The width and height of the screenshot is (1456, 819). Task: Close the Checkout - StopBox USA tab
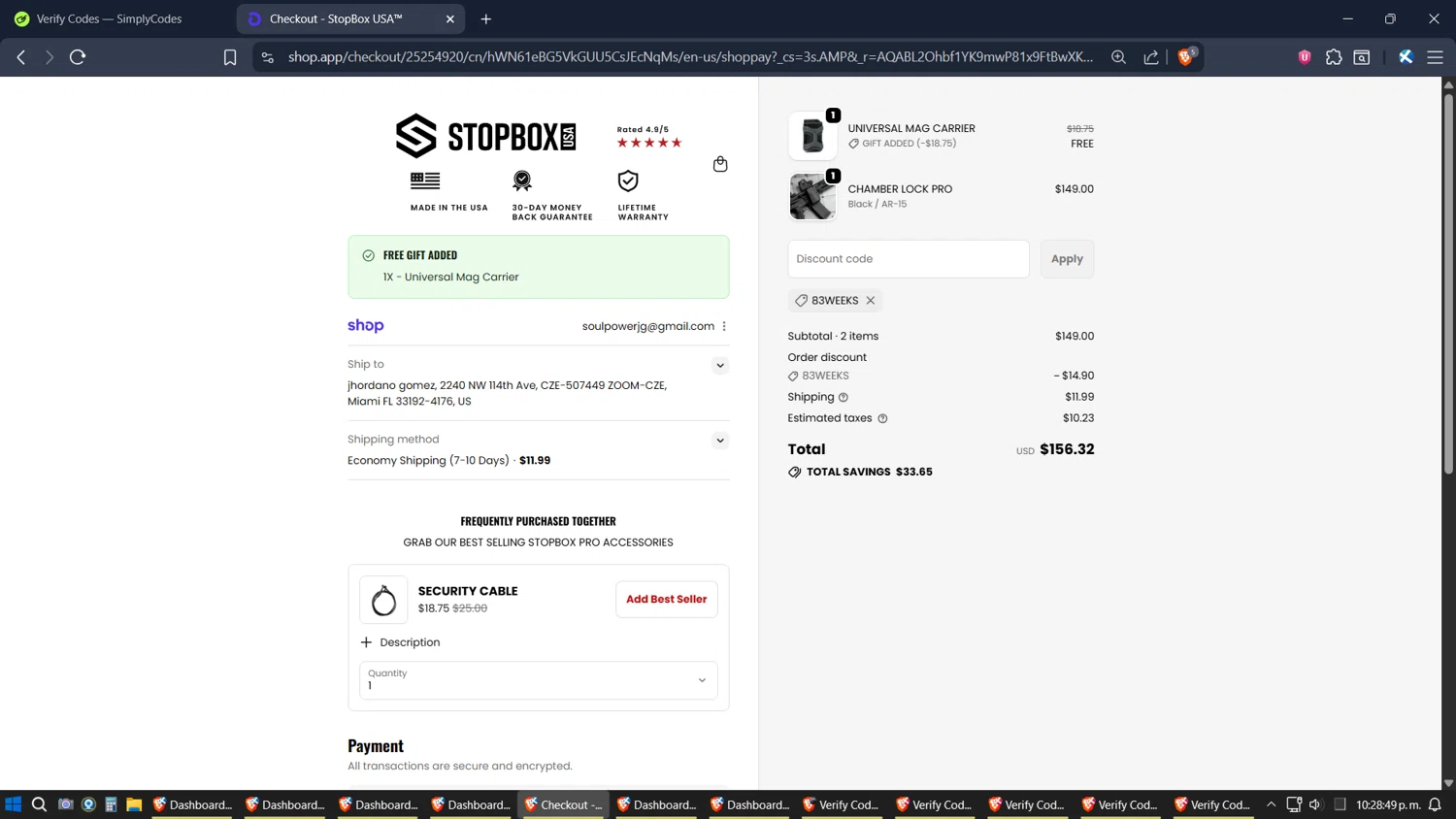(450, 18)
